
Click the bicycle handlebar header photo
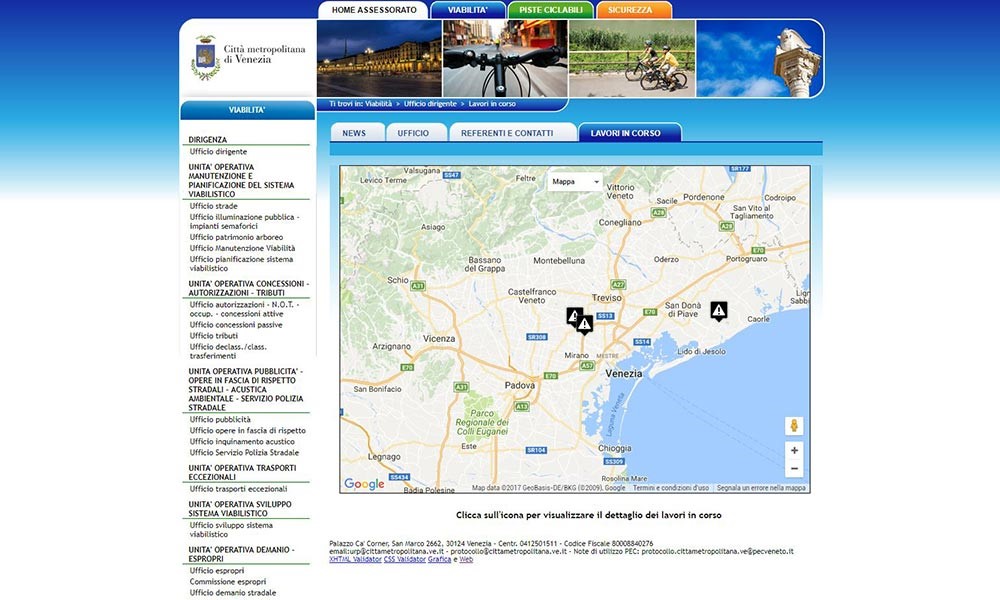(505, 58)
